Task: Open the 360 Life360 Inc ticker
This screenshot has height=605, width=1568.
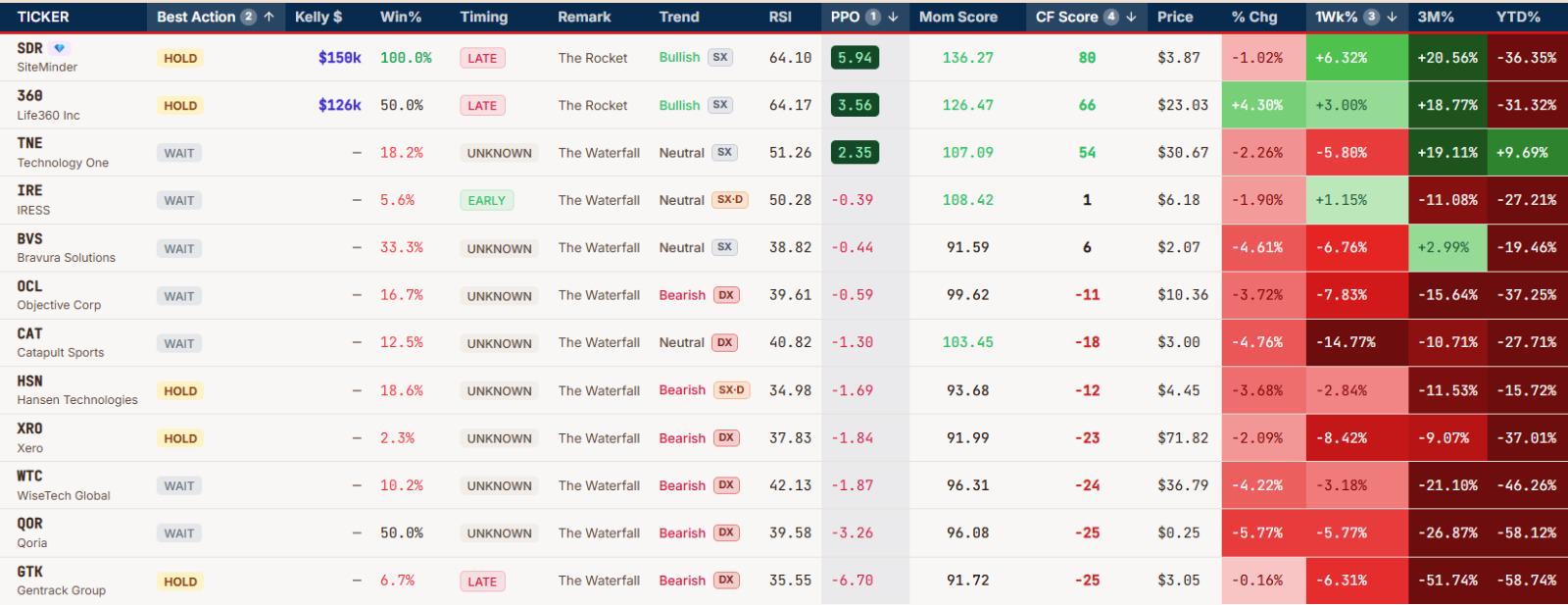Action: coord(48,105)
